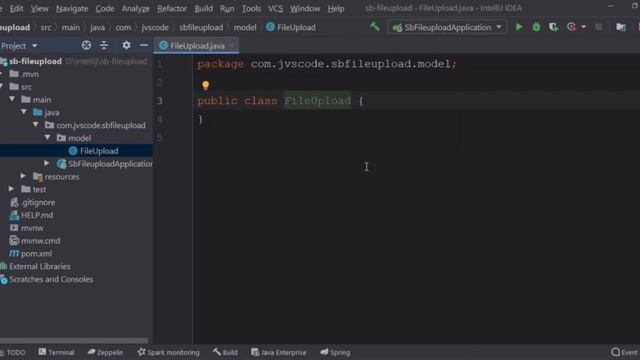
Task: Open Project panel settings gear
Action: click(x=126, y=45)
